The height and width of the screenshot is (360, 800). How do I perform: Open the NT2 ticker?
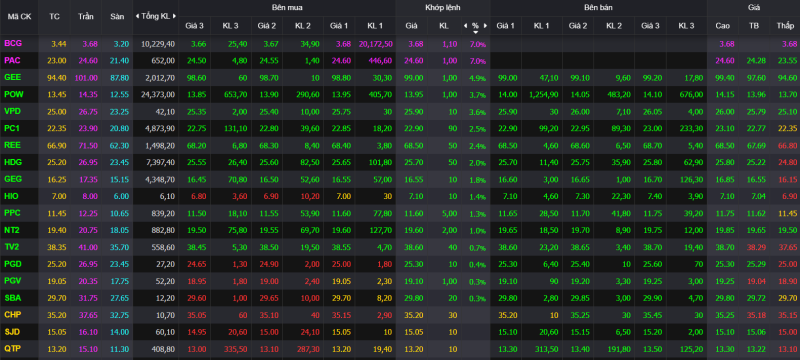tap(12, 230)
